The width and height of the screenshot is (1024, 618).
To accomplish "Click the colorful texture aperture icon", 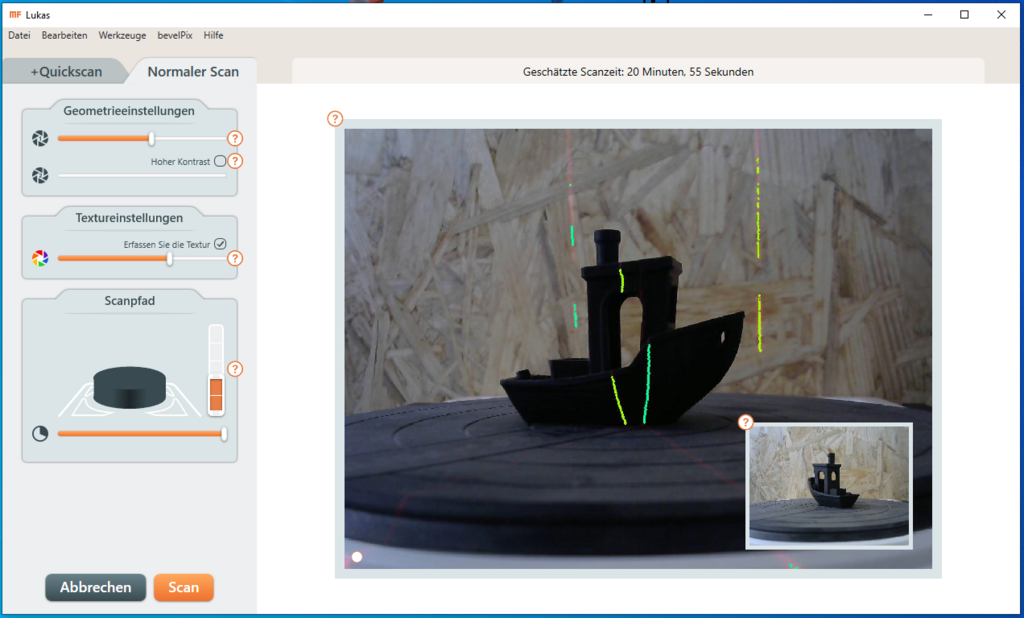I will pyautogui.click(x=40, y=259).
